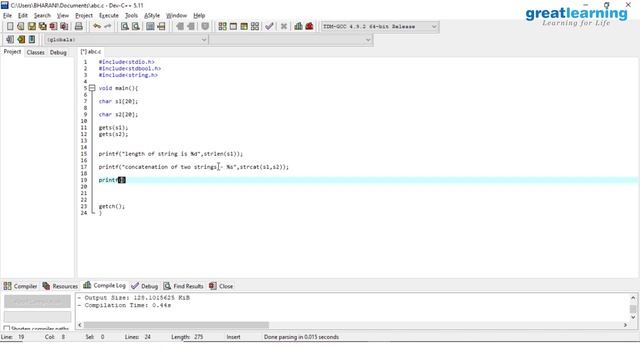Open the Window menu

click(176, 16)
